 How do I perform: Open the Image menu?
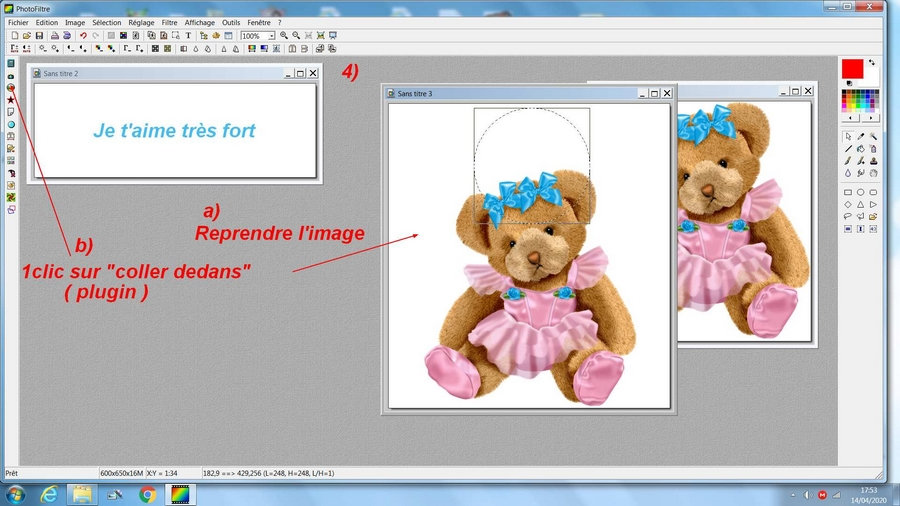75,22
